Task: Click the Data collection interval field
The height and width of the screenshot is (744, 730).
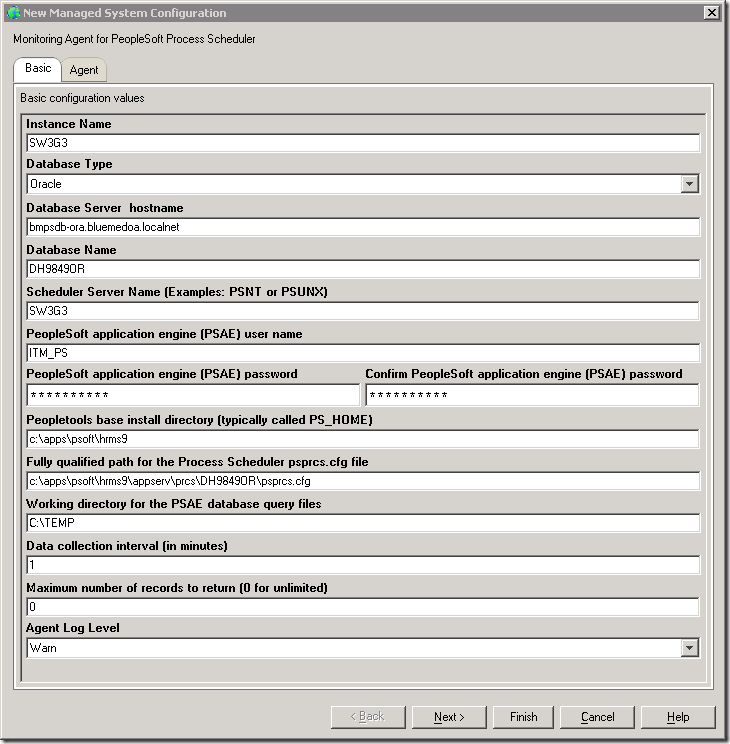Action: [363, 565]
